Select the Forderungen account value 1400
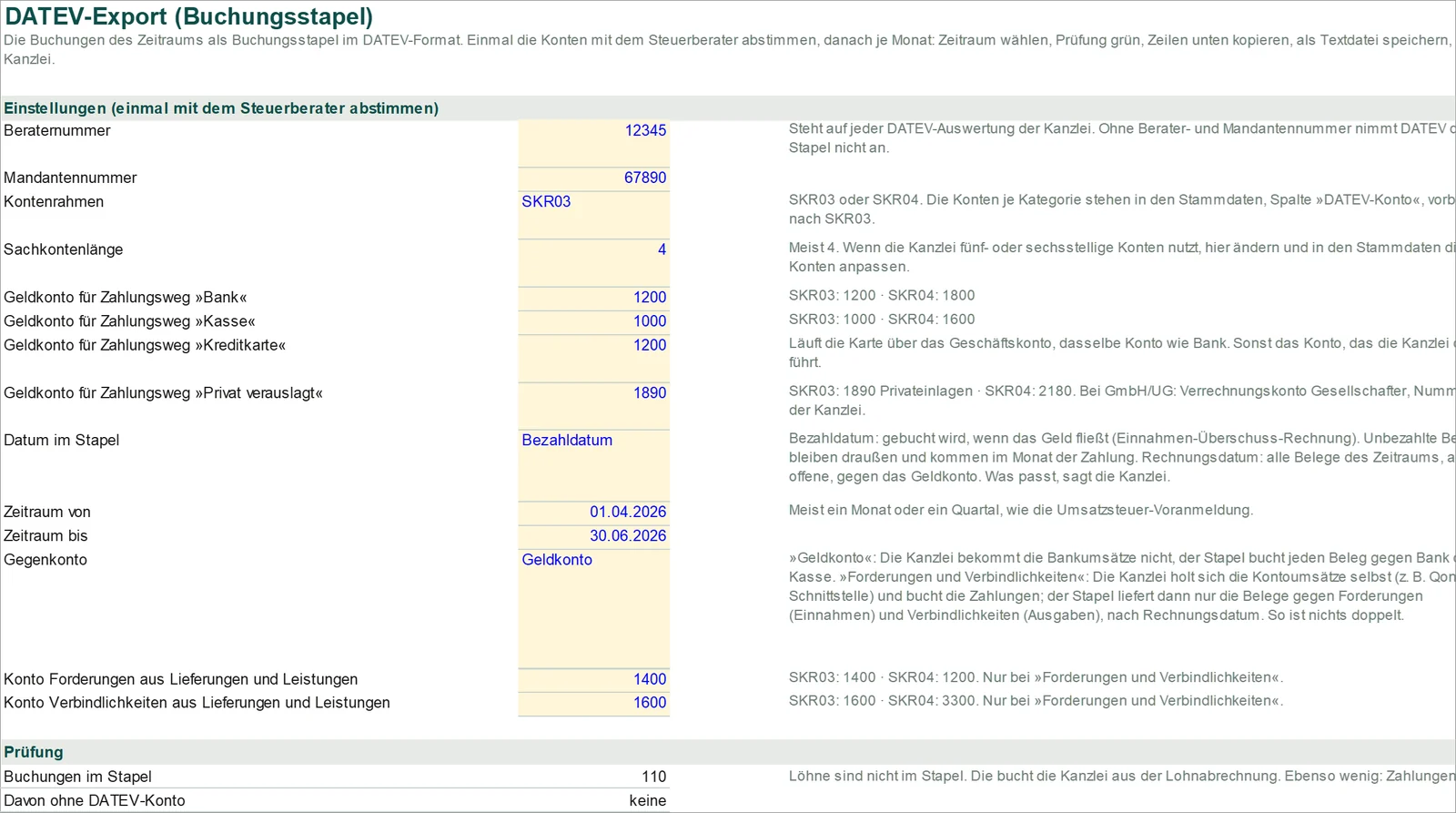The image size is (1456, 813). [594, 679]
